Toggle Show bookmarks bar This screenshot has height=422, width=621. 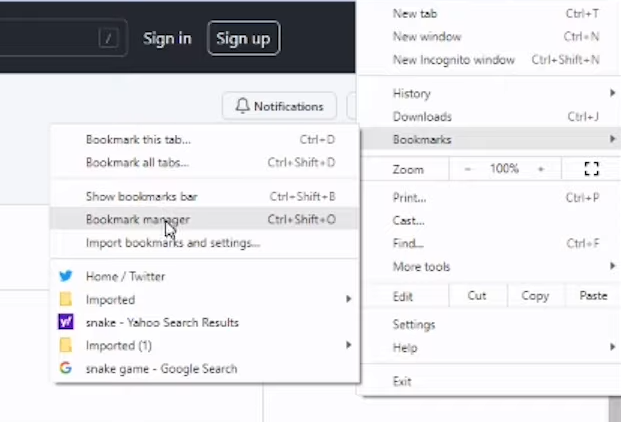pos(205,196)
